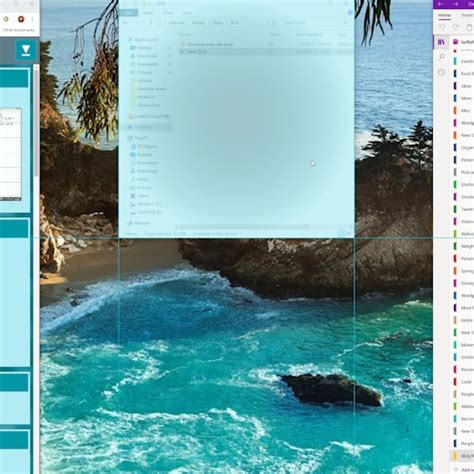This screenshot has height=474, width=474.
Task: Click the OneNote back arrow
Action: click(x=441, y=4)
